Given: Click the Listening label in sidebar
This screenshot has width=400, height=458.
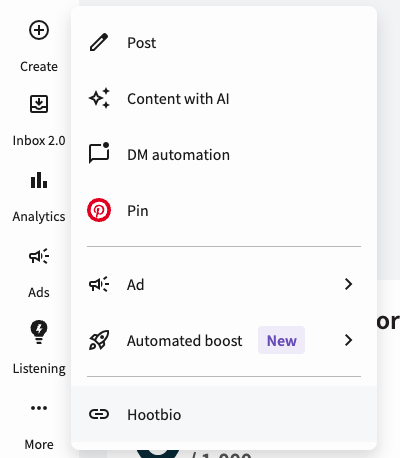Looking at the screenshot, I should pyautogui.click(x=39, y=369).
